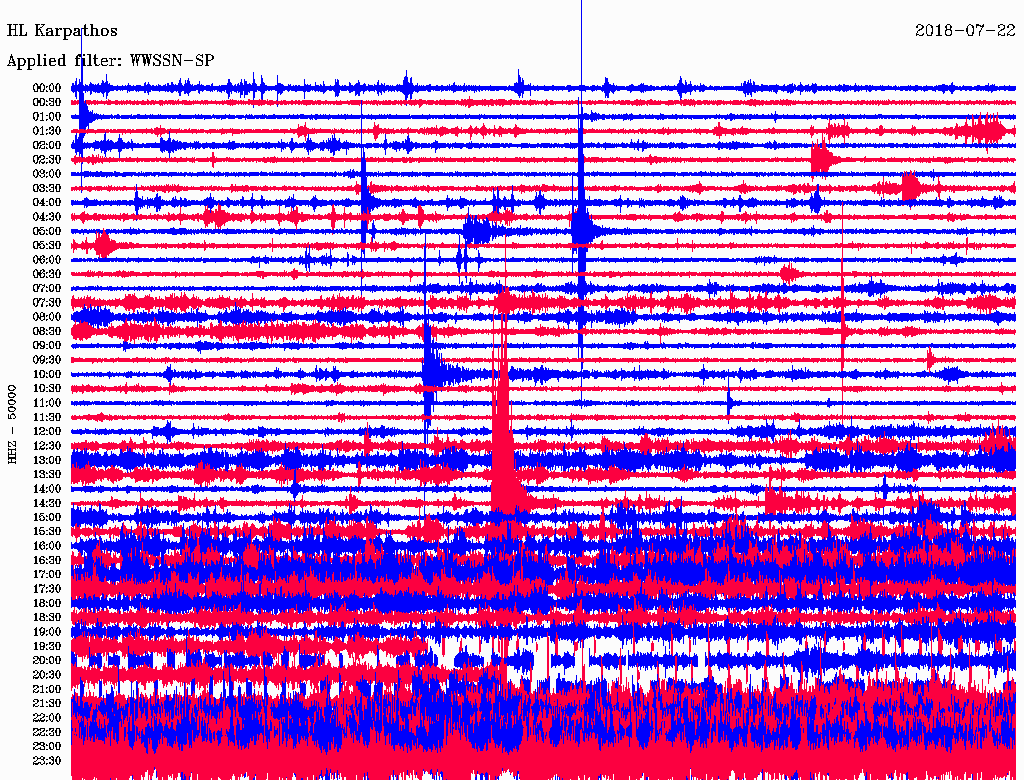The image size is (1024, 780).
Task: Click the 02:30 time row label
Action: coord(47,160)
